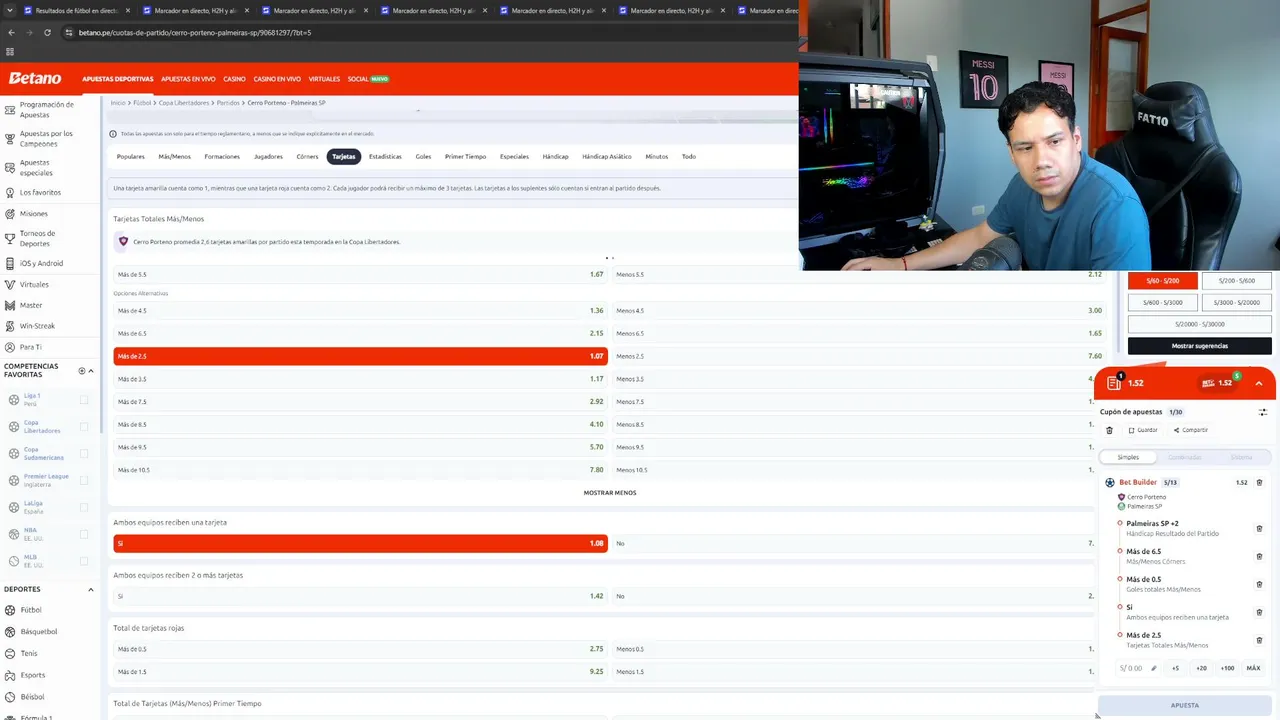Tick Copa Libertadores checkbox

[84, 427]
